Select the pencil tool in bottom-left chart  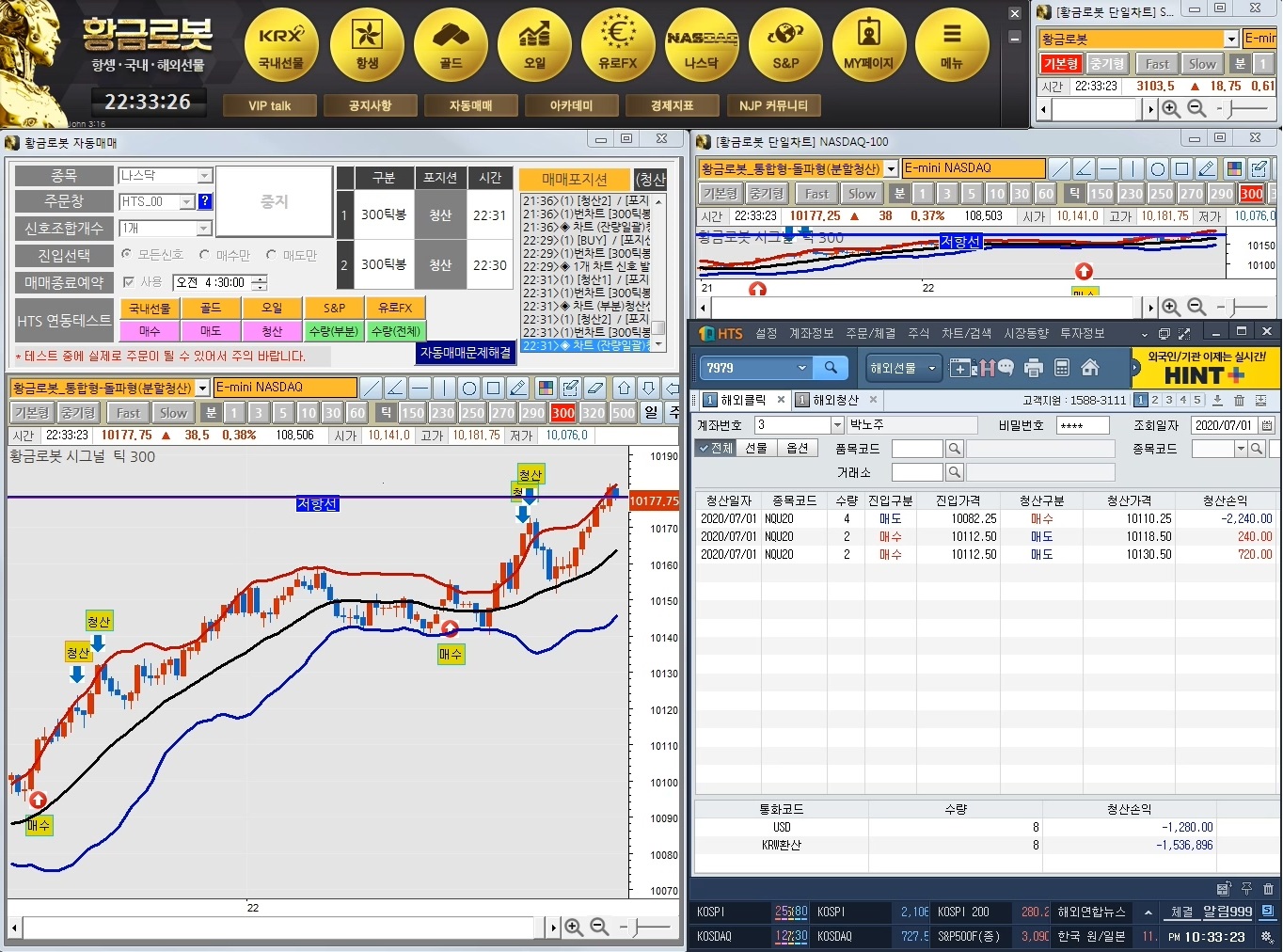[518, 388]
